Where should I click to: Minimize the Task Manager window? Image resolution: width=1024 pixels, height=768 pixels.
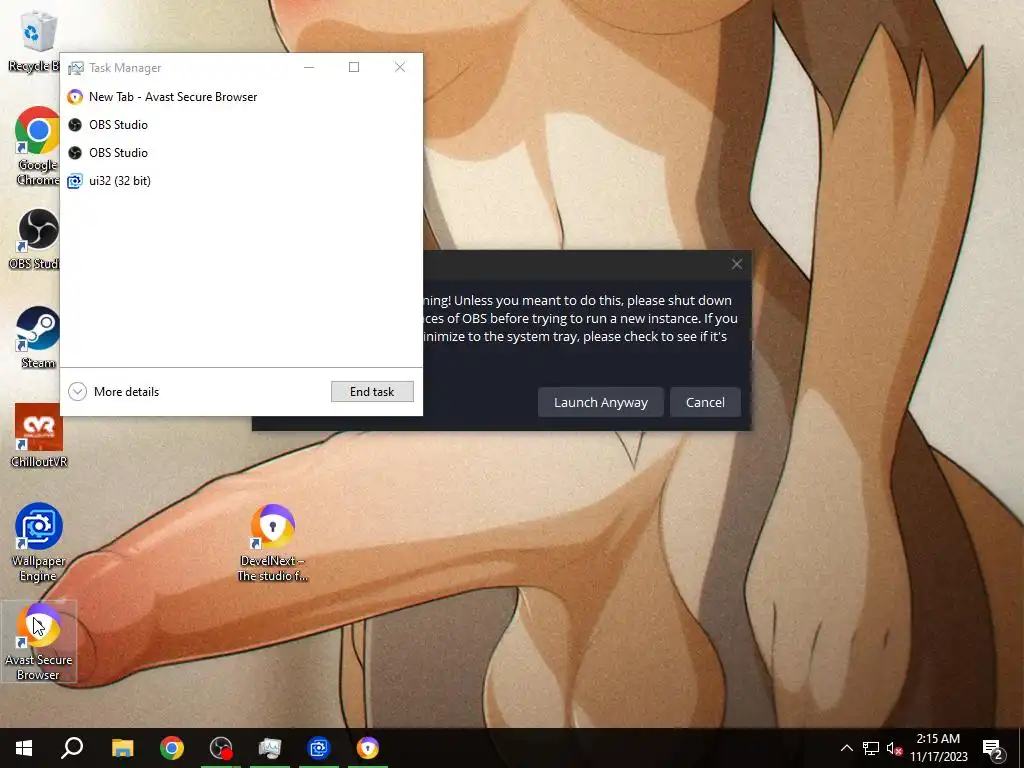click(309, 67)
